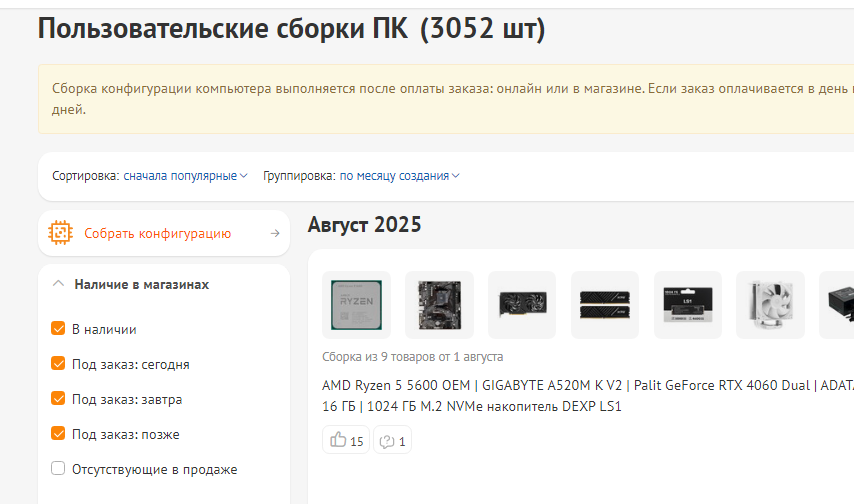Open the DEXP LS1 SSD thumbnail
854x504 pixels.
(x=688, y=305)
